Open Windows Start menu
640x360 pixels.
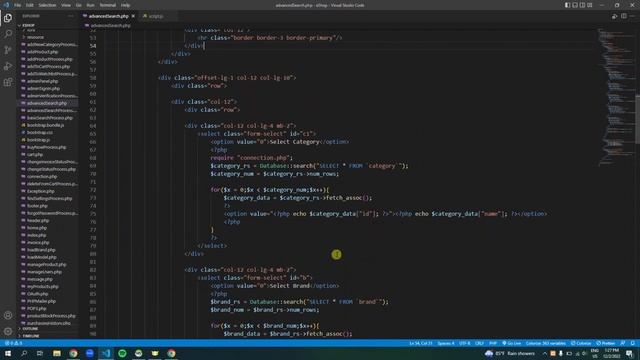(x=8, y=353)
